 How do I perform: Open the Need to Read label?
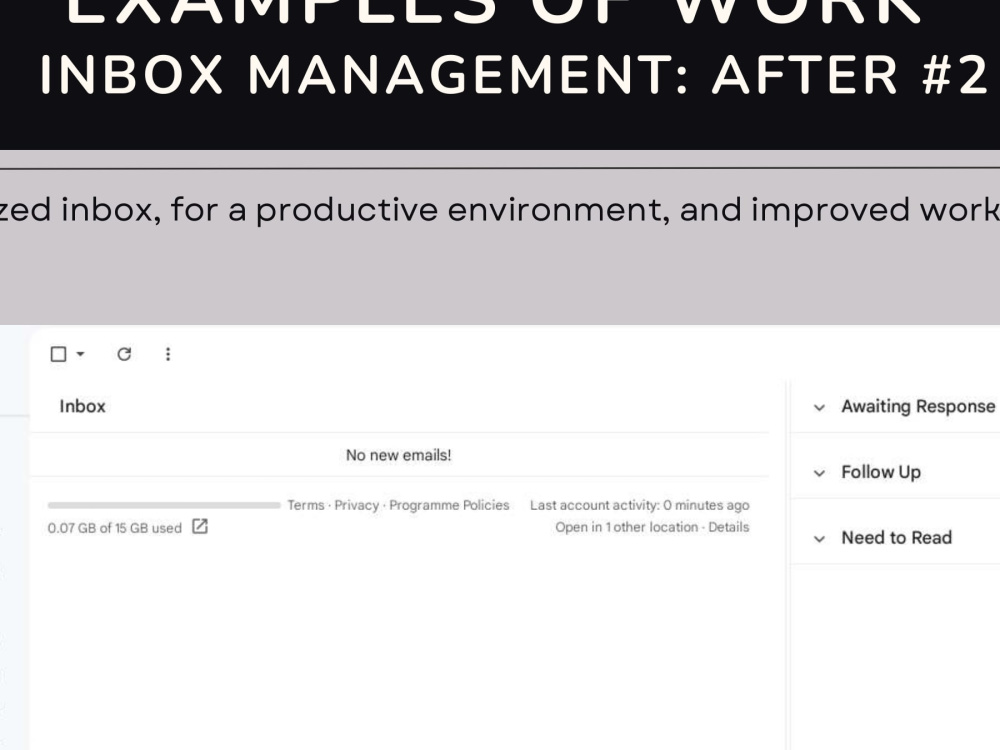pyautogui.click(x=897, y=538)
